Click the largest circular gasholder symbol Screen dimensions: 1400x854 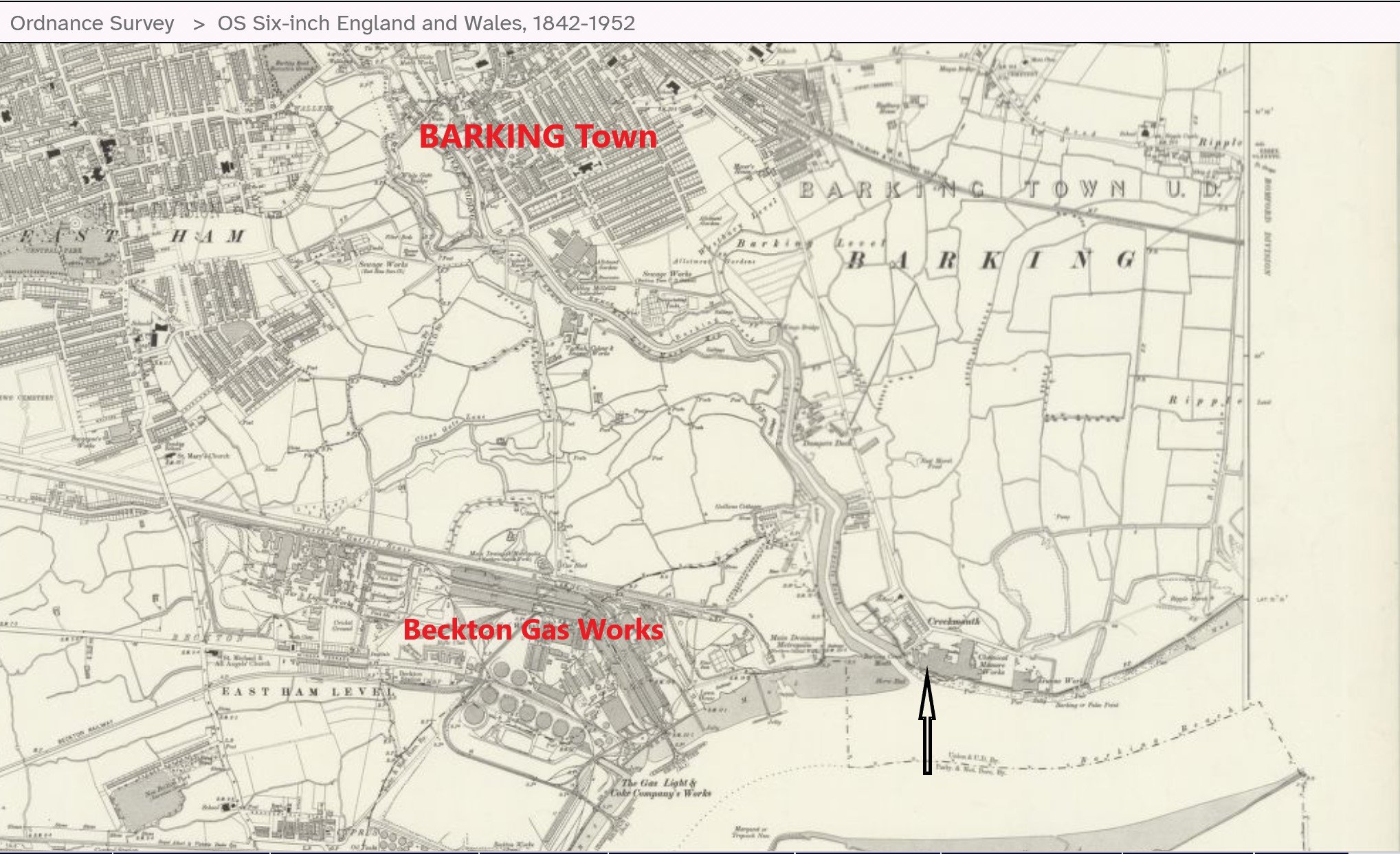click(x=474, y=714)
